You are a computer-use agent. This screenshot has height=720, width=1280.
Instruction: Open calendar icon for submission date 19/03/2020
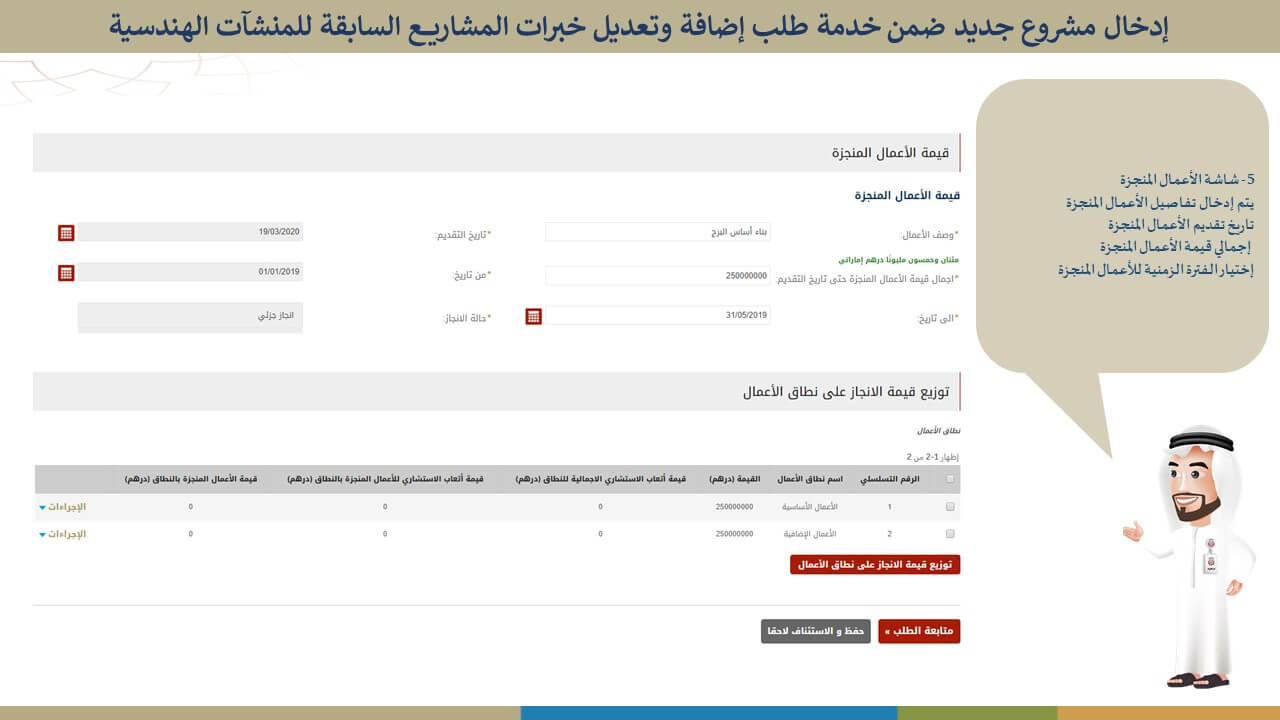tap(66, 233)
